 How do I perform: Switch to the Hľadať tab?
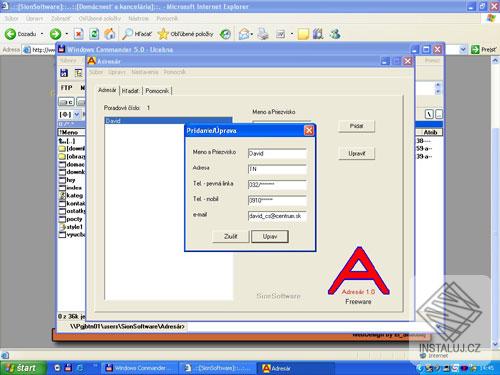tap(131, 91)
